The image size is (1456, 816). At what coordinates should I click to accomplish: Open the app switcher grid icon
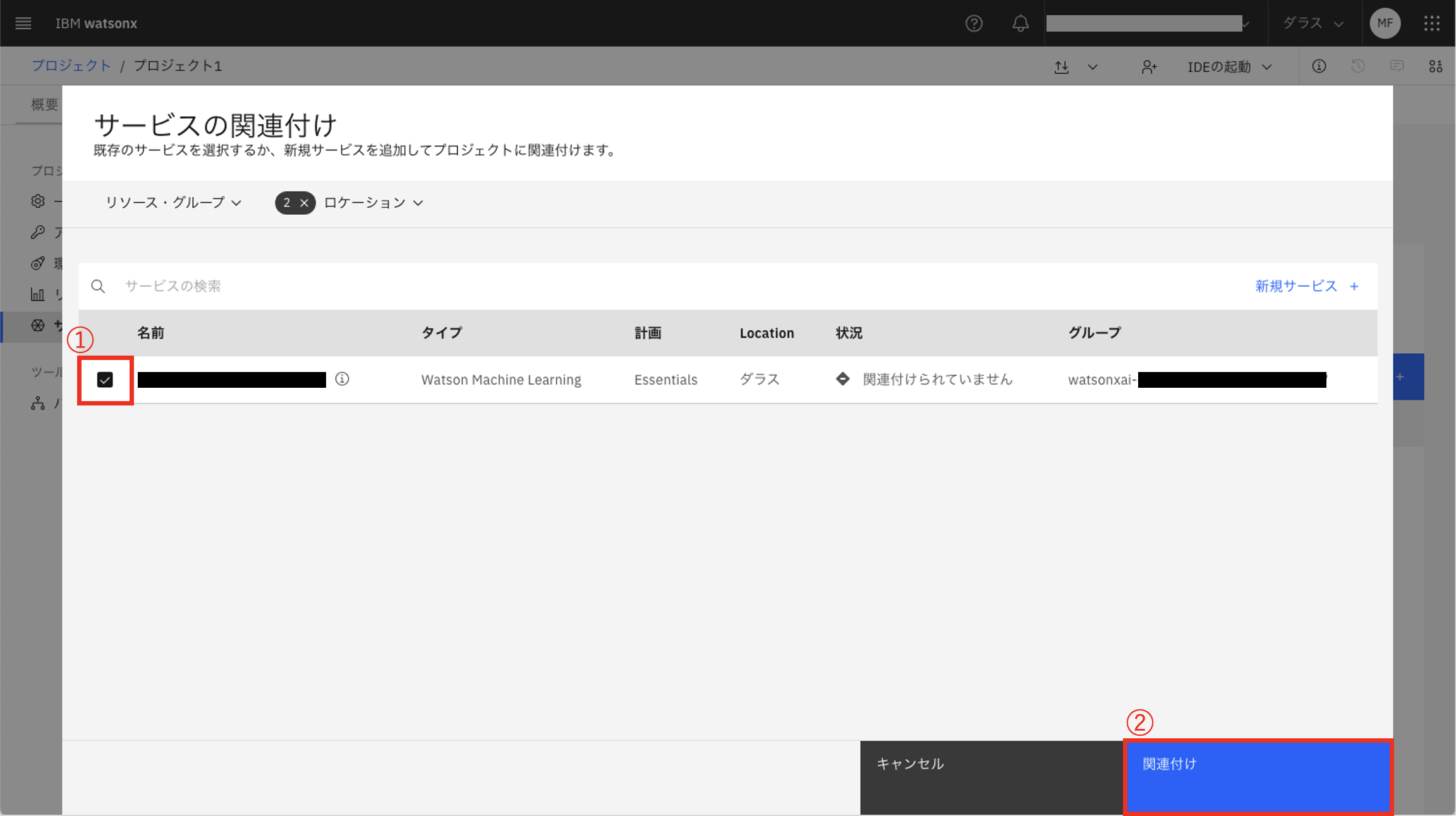pyautogui.click(x=1432, y=23)
